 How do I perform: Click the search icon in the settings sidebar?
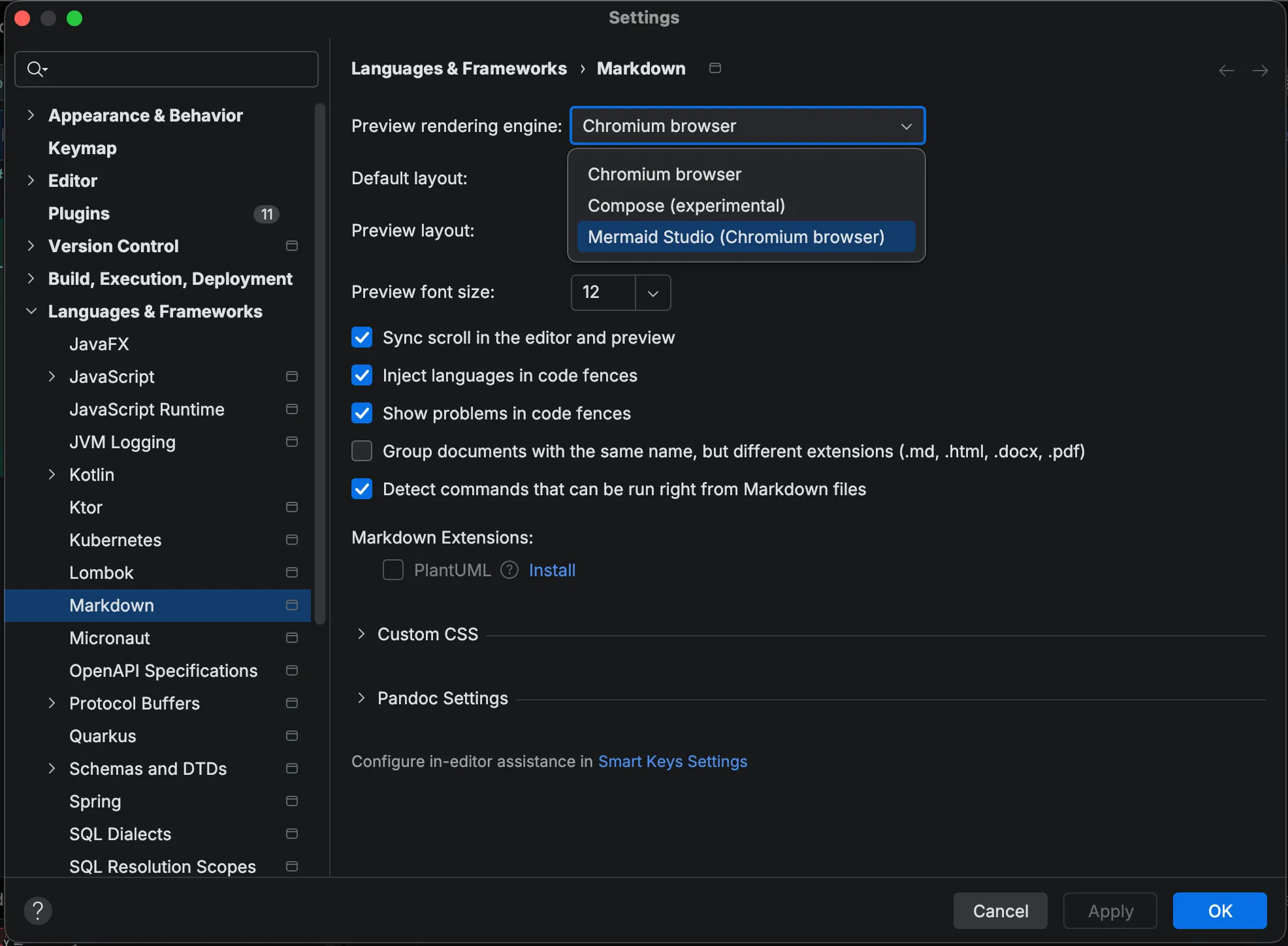(37, 69)
